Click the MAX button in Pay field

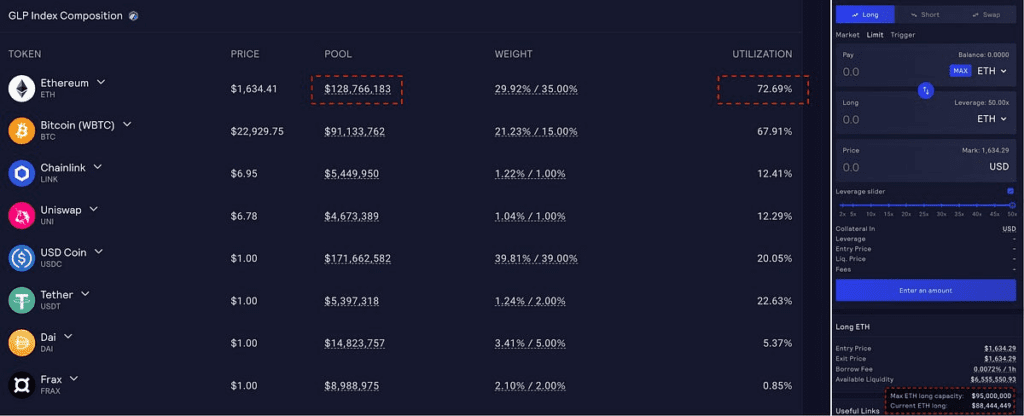point(960,71)
